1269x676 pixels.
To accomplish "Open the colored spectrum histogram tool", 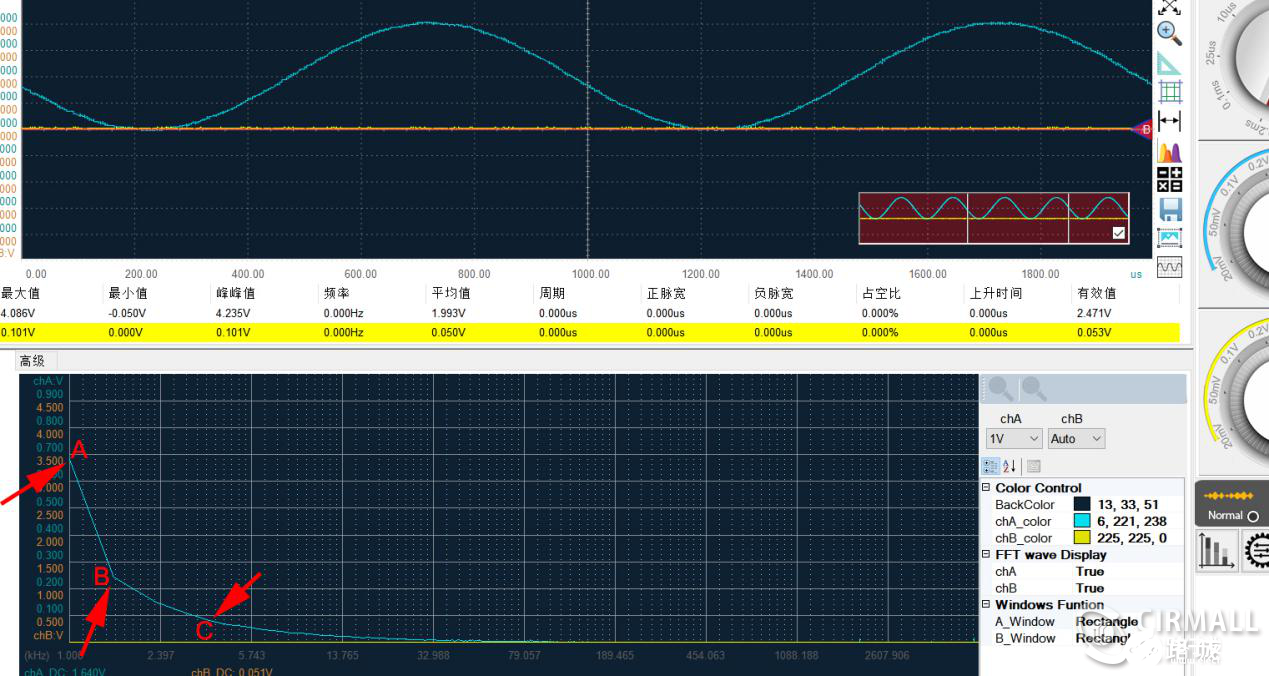I will pyautogui.click(x=1169, y=151).
